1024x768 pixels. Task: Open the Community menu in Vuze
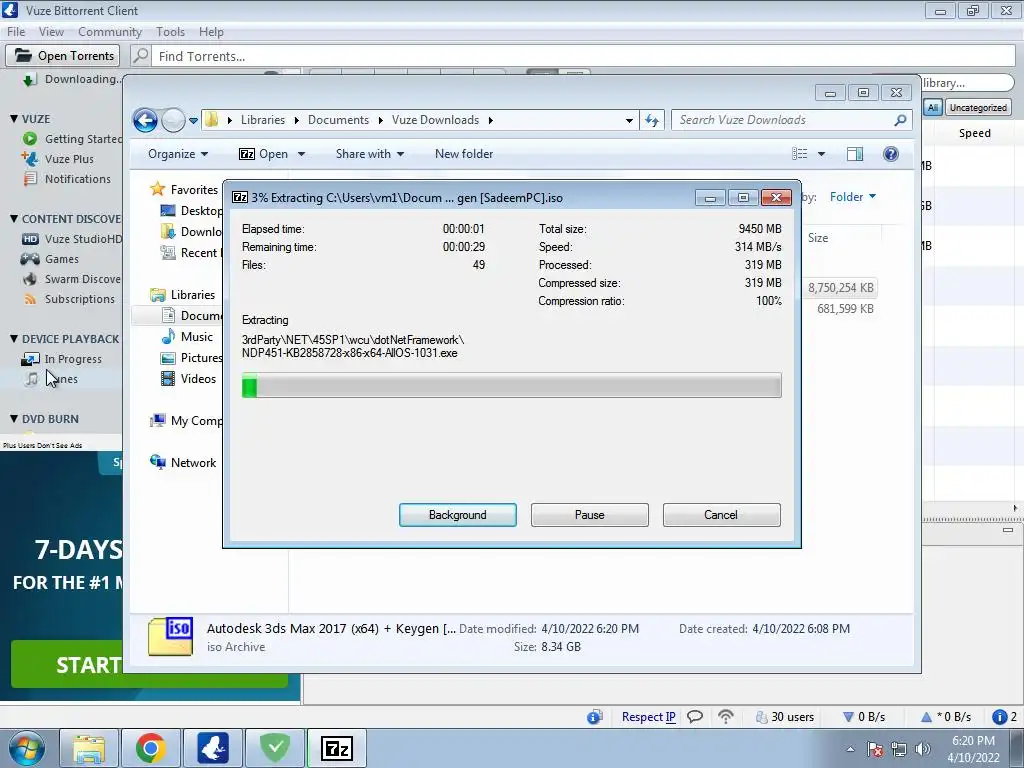tap(110, 32)
